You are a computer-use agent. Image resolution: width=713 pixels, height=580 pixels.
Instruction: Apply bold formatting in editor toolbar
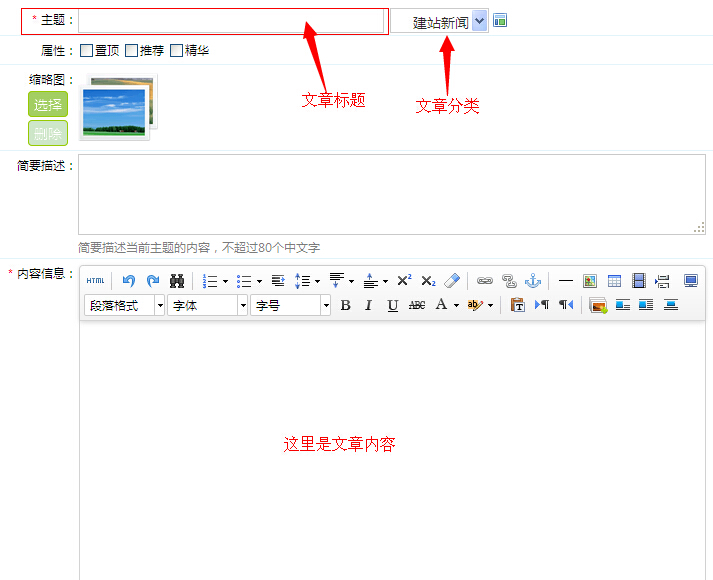pyautogui.click(x=346, y=305)
